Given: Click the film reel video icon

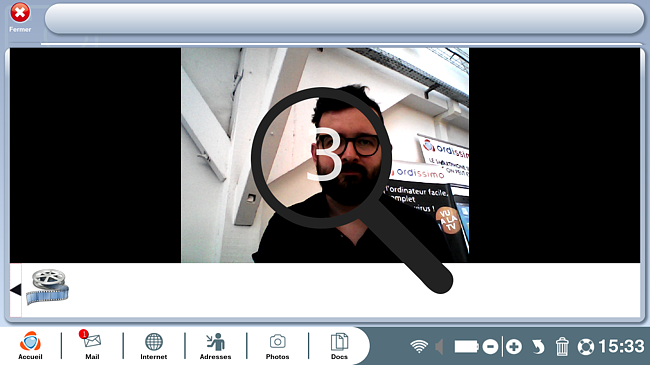Looking at the screenshot, I should point(48,287).
